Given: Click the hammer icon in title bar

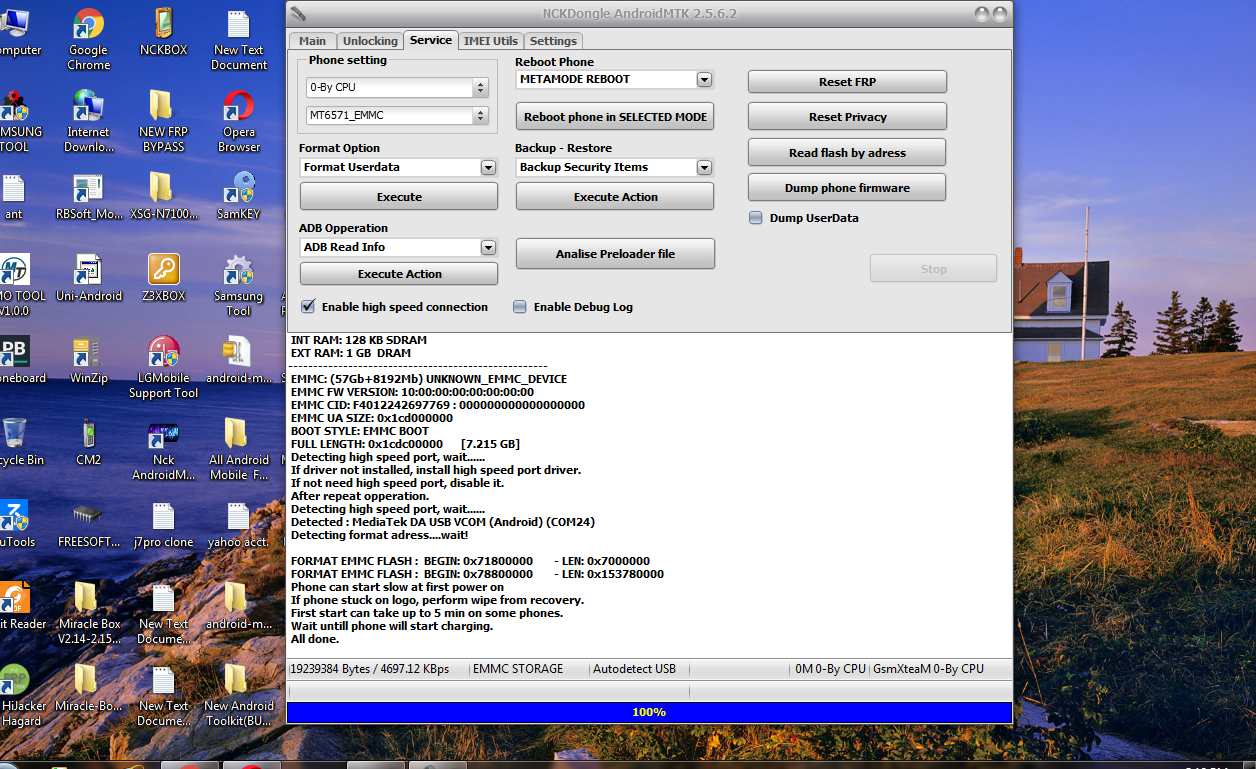Looking at the screenshot, I should click(298, 12).
